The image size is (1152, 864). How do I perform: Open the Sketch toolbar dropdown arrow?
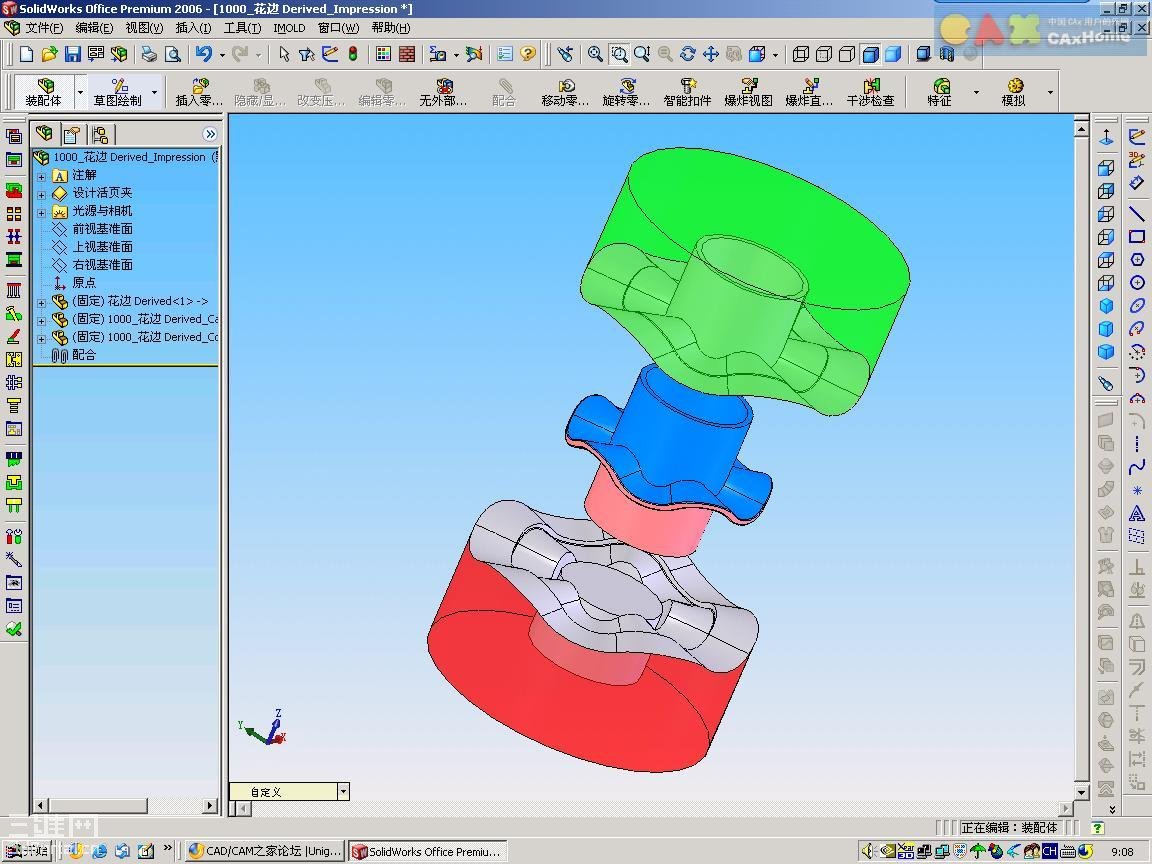(x=154, y=93)
